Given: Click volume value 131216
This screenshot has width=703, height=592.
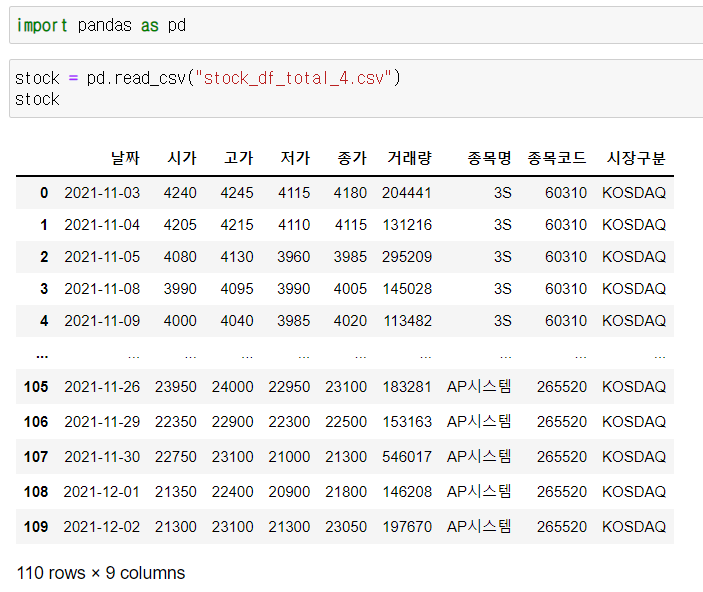Looking at the screenshot, I should [x=407, y=225].
